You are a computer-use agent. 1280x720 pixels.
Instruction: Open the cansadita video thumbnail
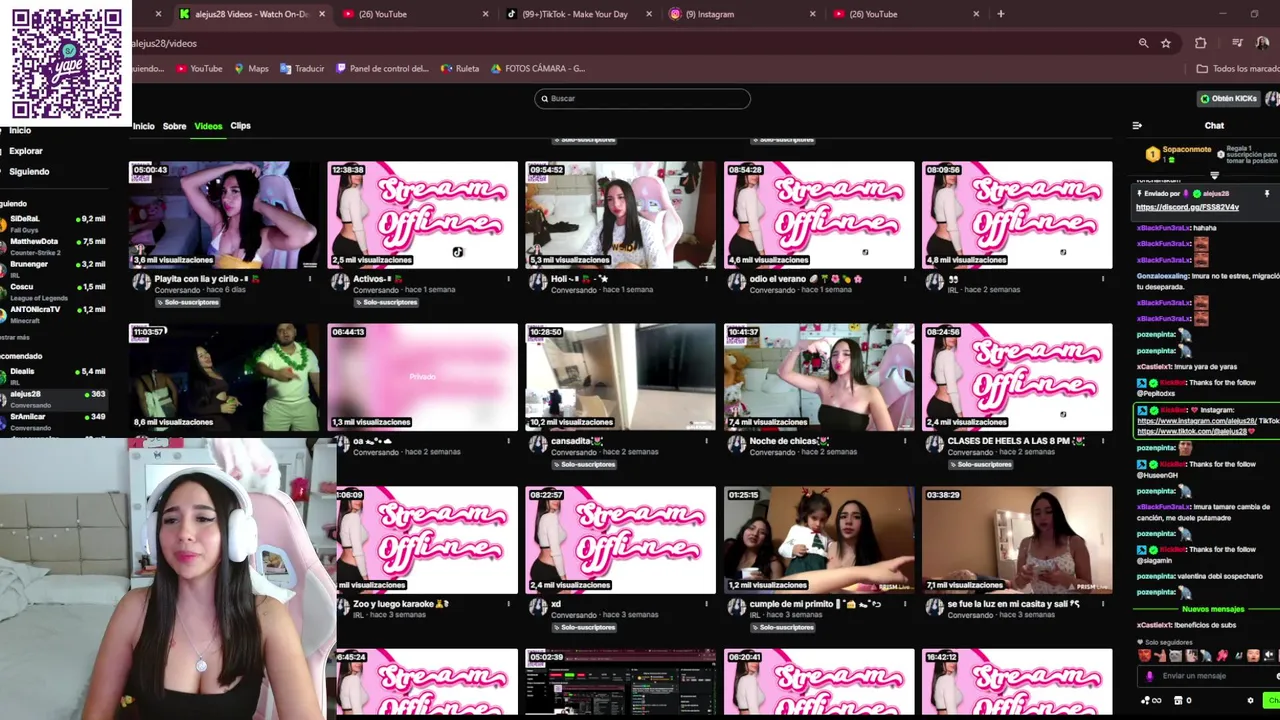click(x=621, y=377)
